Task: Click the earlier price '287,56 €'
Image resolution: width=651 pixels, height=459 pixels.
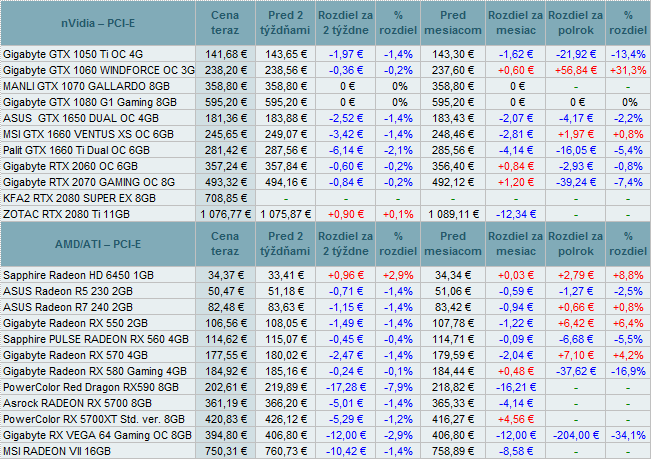Action: click(x=286, y=150)
